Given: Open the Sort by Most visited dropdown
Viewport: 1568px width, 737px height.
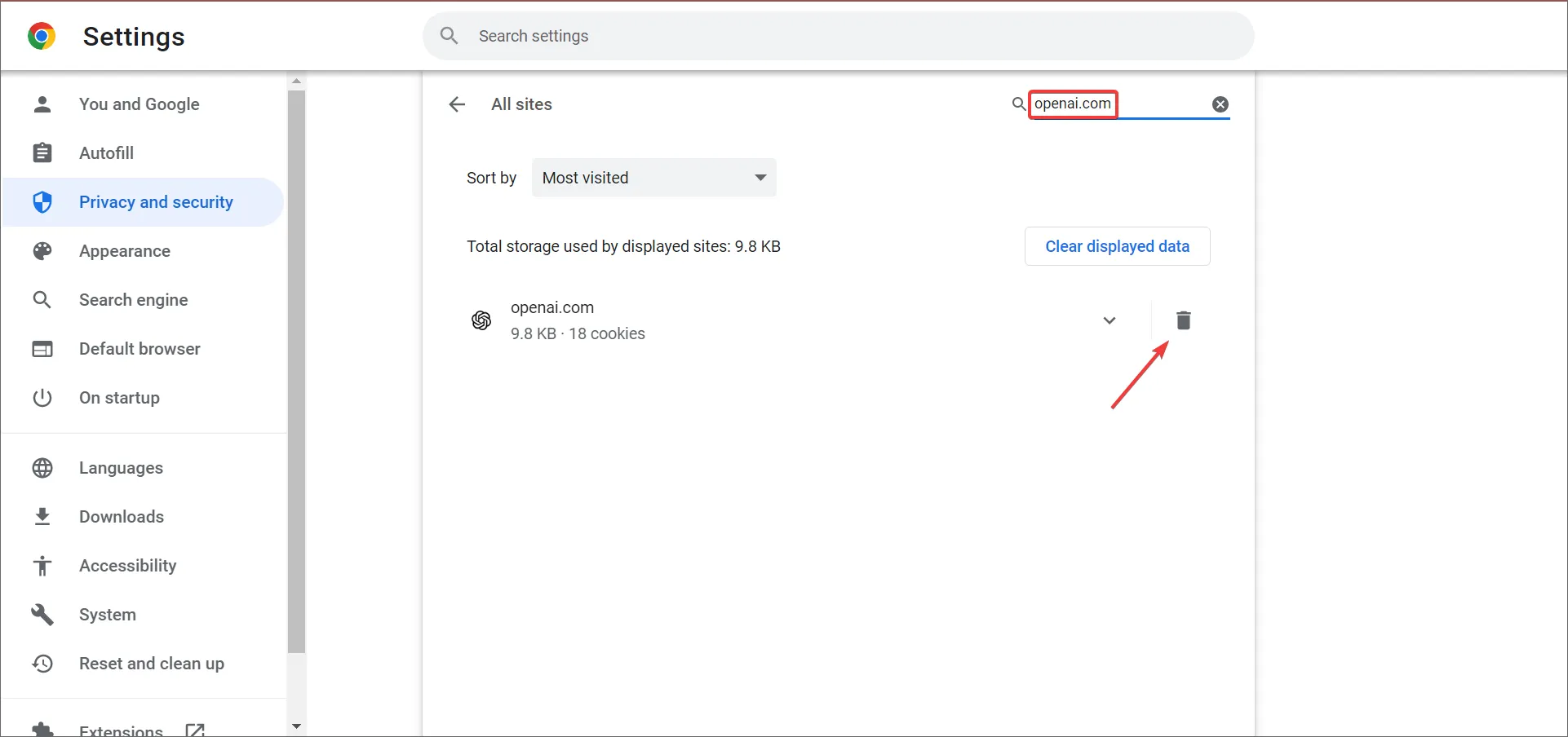Looking at the screenshot, I should coord(653,178).
